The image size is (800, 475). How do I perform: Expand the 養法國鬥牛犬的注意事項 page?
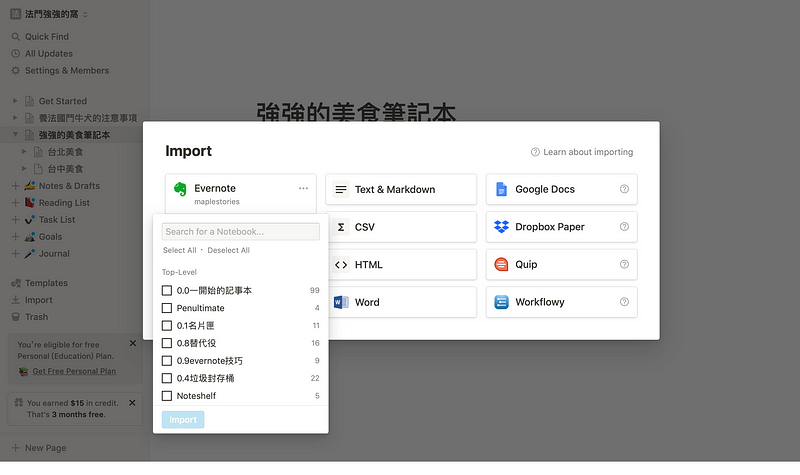15,118
